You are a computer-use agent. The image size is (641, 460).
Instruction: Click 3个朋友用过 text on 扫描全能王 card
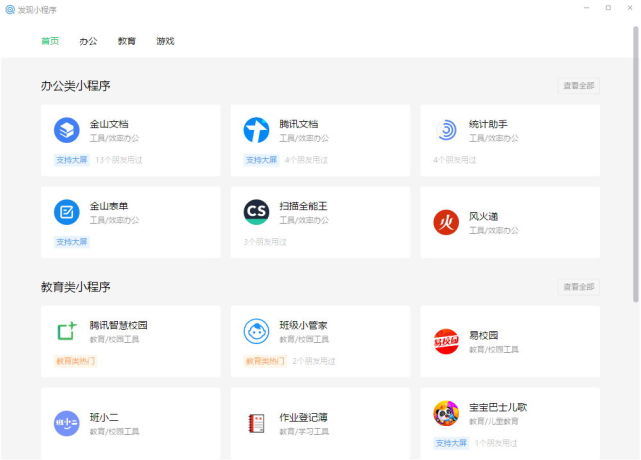[265, 242]
